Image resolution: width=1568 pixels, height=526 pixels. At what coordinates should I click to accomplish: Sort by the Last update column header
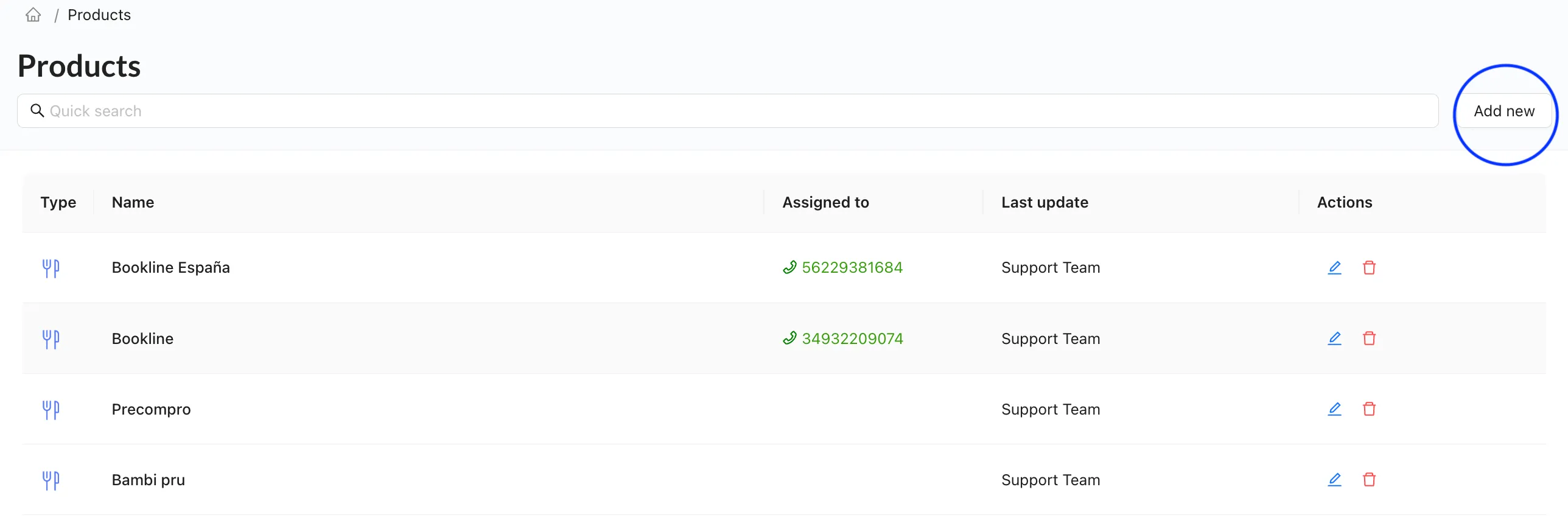pyautogui.click(x=1045, y=202)
